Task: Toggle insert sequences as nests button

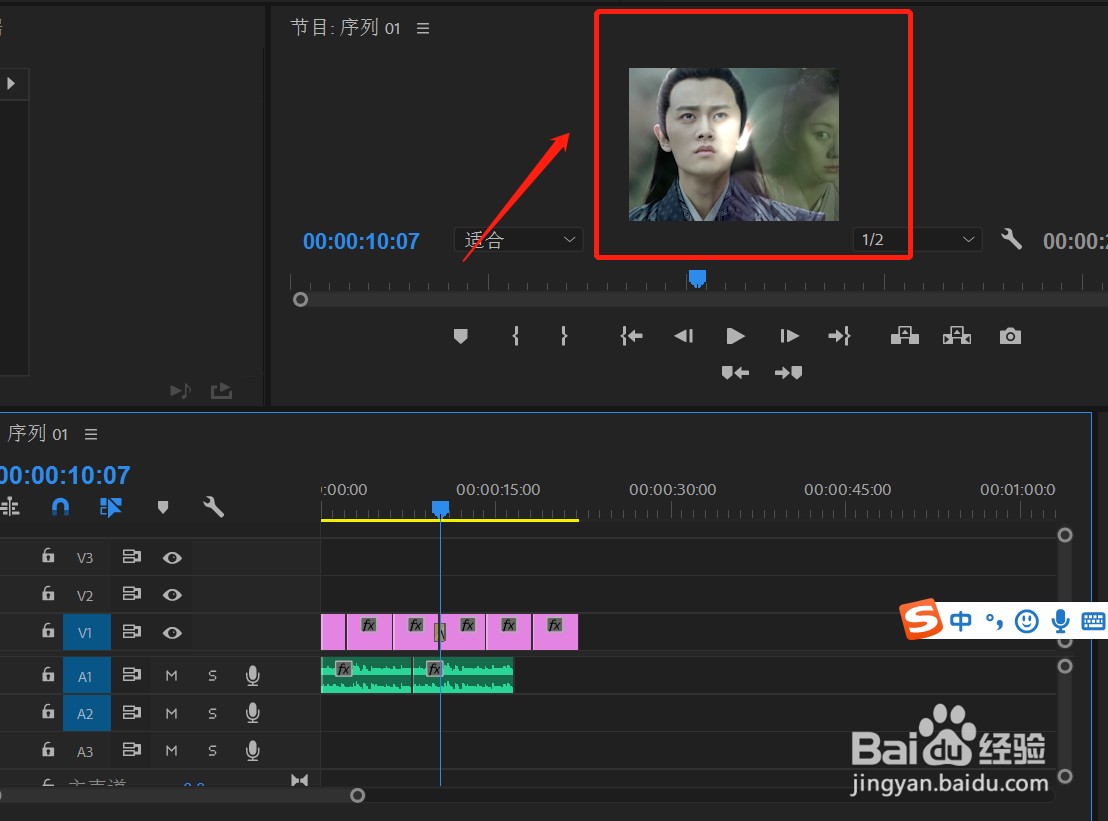Action: (10, 507)
